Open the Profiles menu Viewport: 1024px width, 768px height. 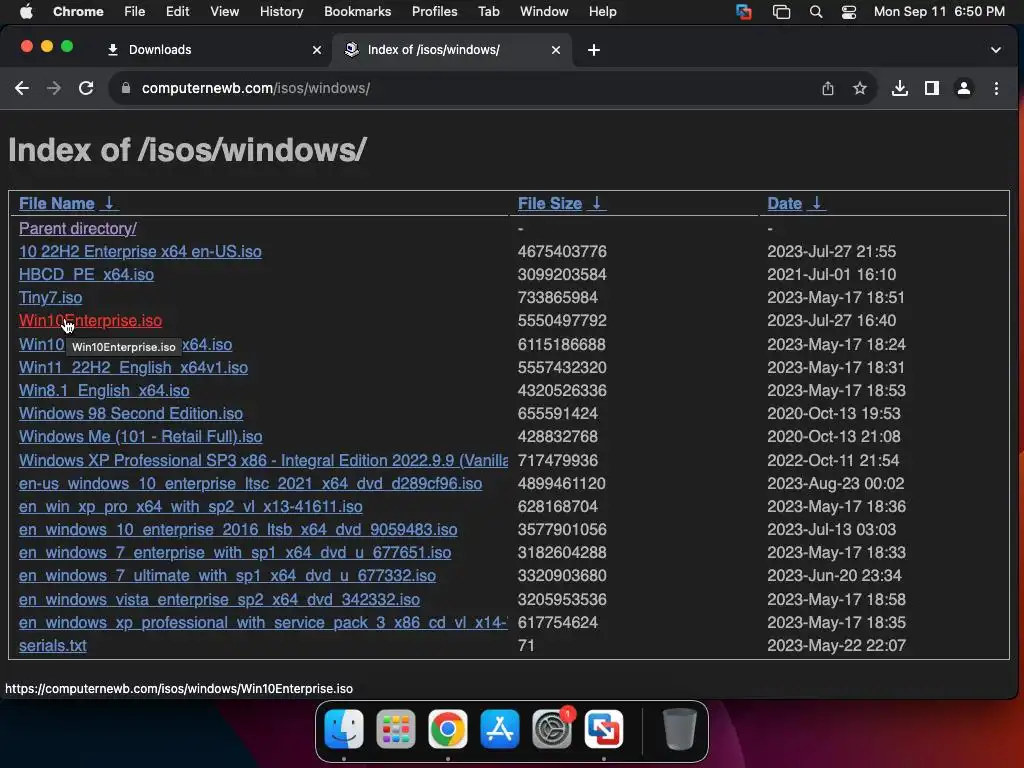(x=434, y=11)
